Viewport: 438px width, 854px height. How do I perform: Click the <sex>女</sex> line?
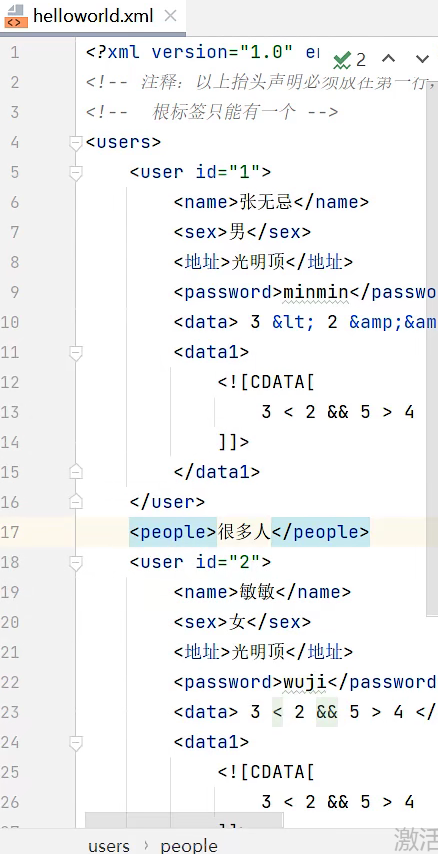click(242, 622)
